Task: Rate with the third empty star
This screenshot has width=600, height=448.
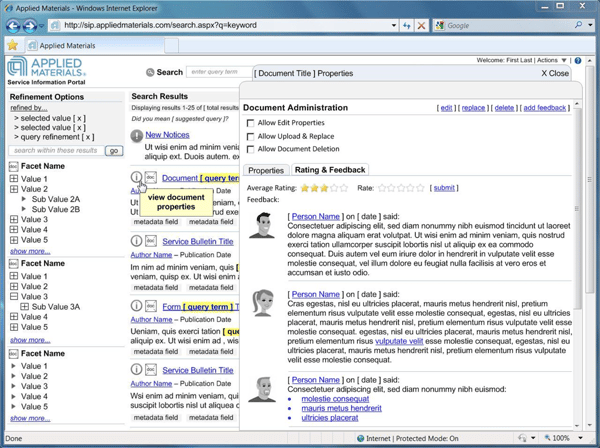Action: click(x=401, y=188)
